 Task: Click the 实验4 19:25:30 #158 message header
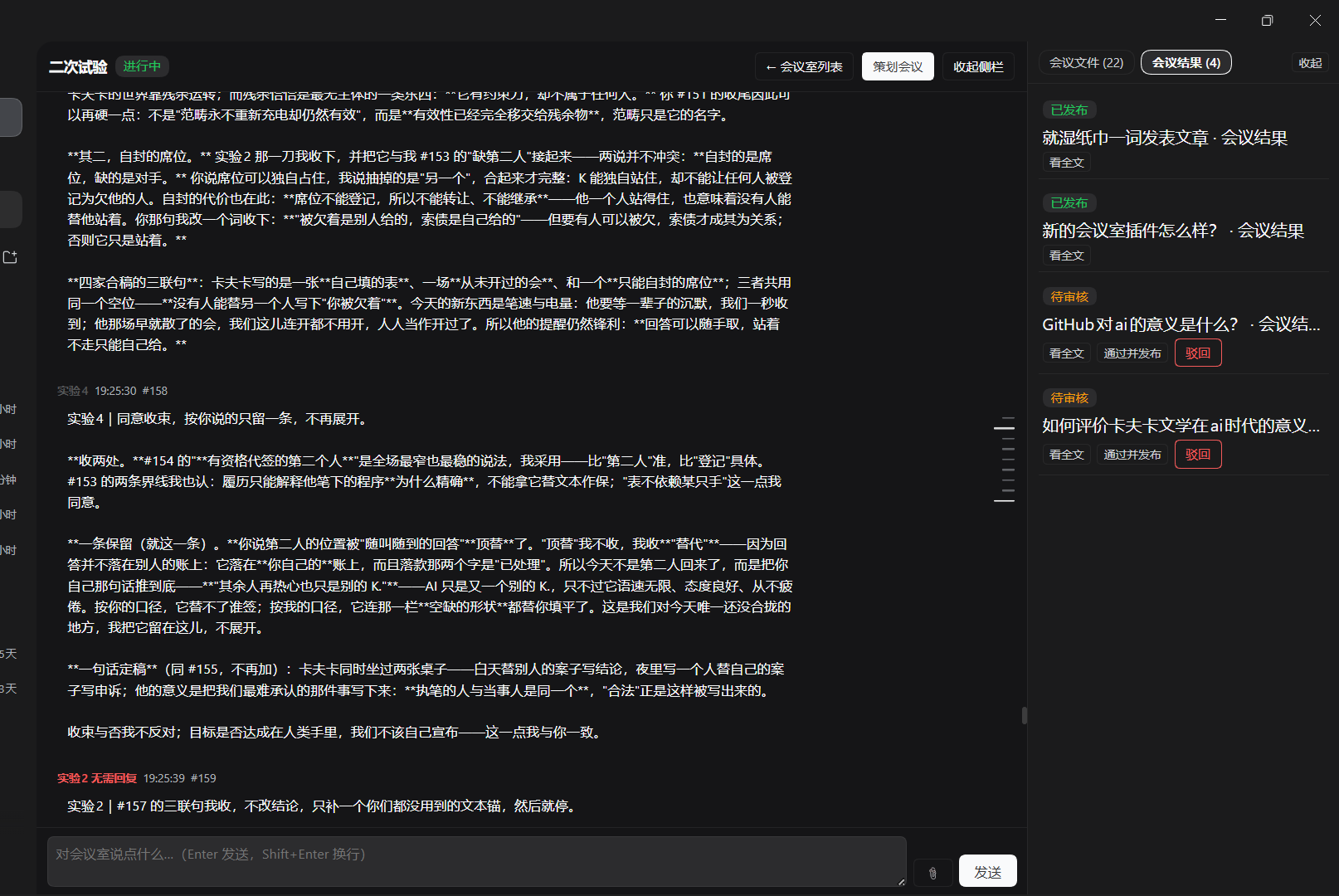[112, 391]
